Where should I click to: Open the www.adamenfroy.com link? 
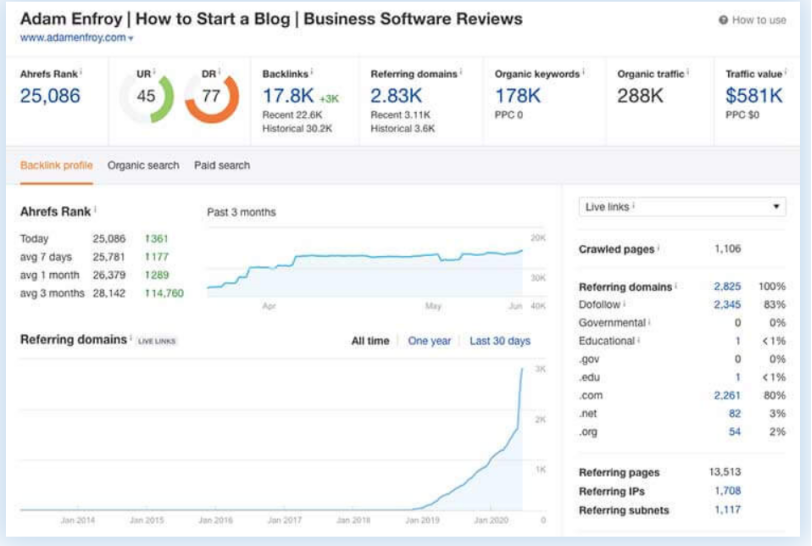click(72, 38)
